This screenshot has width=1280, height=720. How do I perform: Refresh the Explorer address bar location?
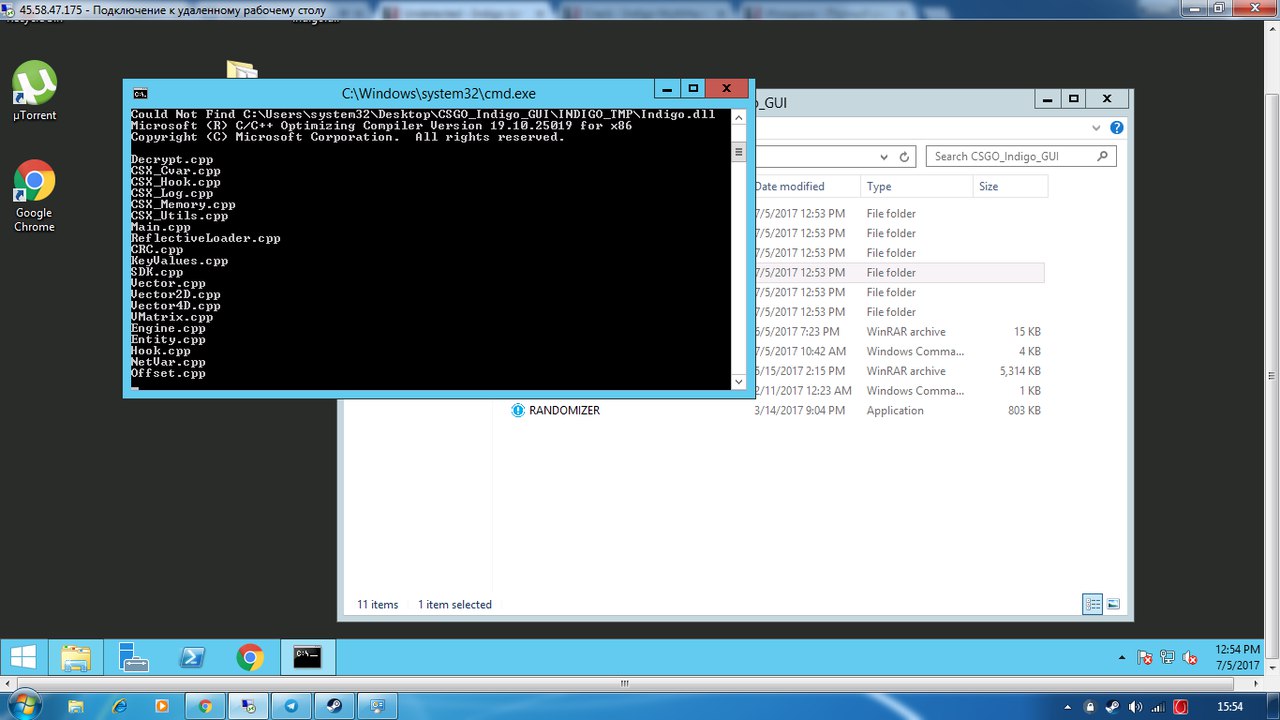point(904,157)
